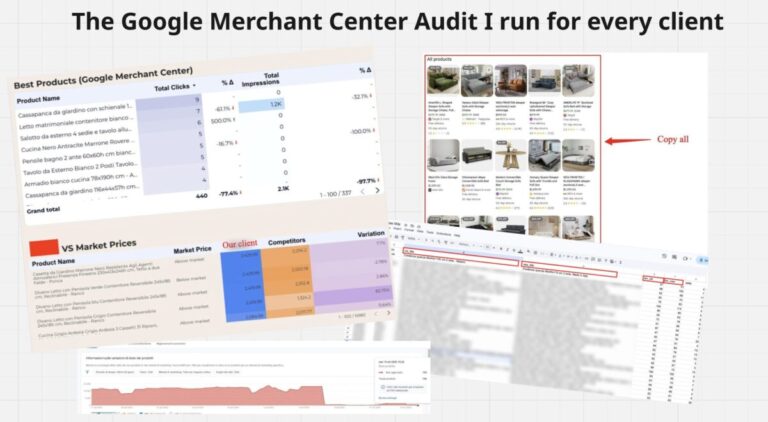This screenshot has height=422, width=768.
Task: Click Competitors column header
Action: pyautogui.click(x=287, y=241)
